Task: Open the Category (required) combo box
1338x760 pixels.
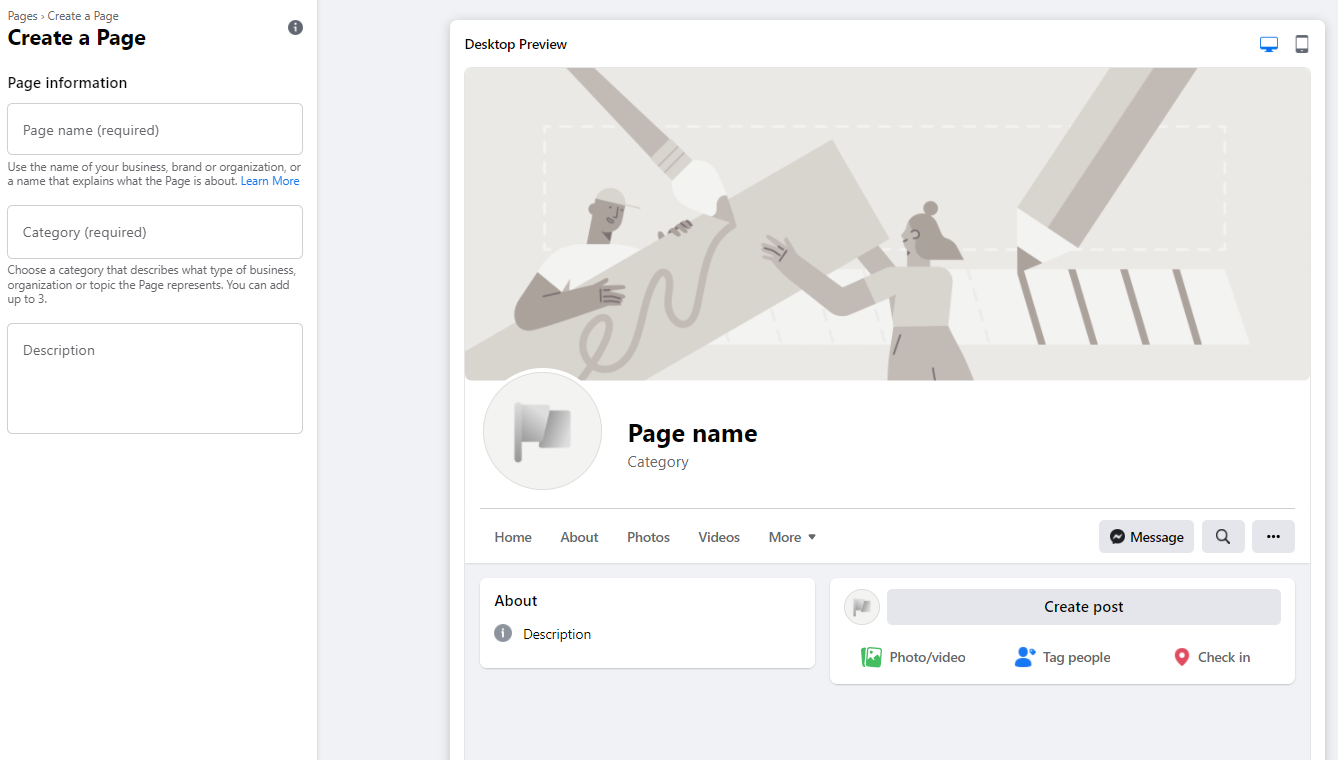Action: coord(155,232)
